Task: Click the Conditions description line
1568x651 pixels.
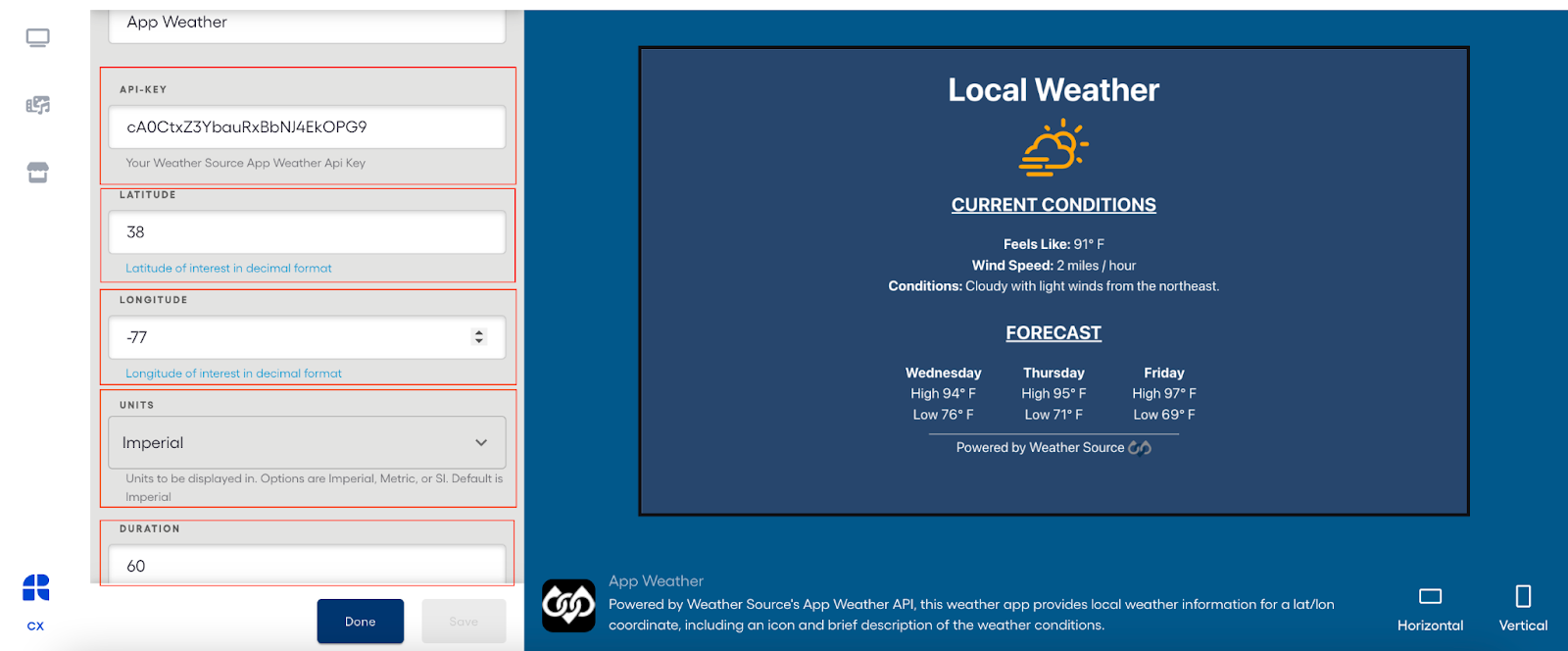Action: point(1053,286)
